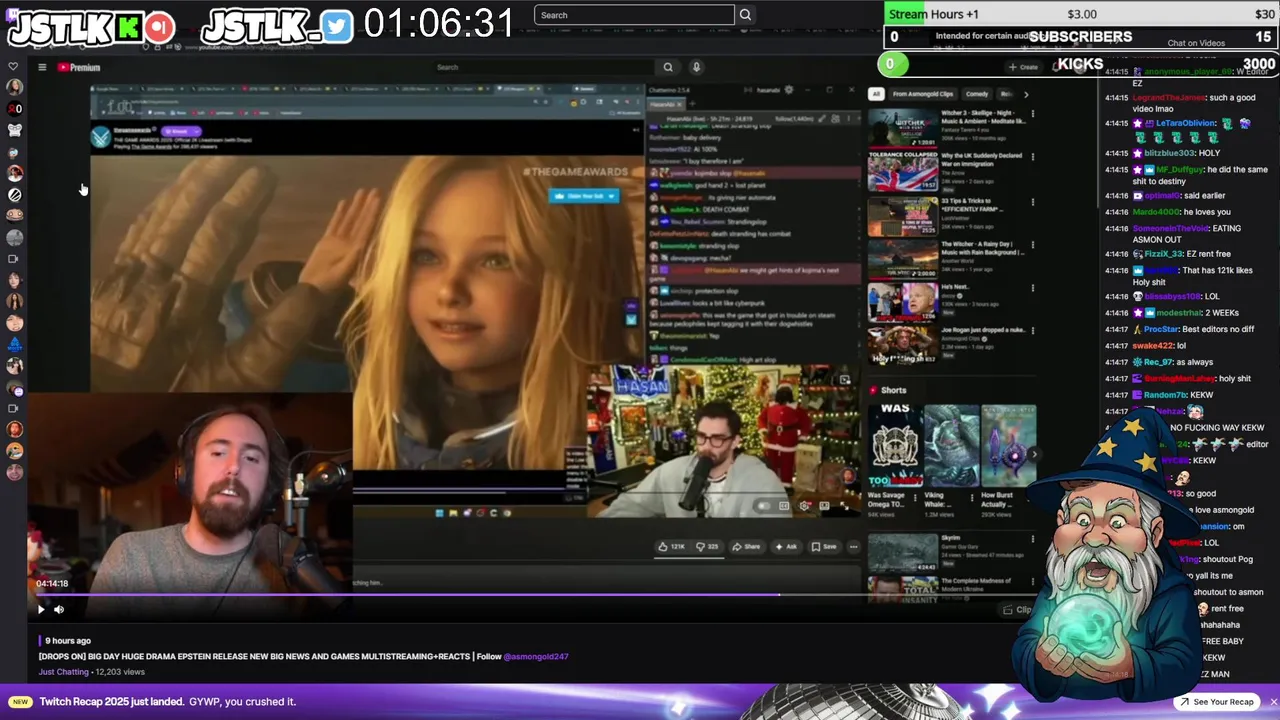
Task: Open 33 Tips & Tricks video thumbnail
Action: tap(903, 215)
